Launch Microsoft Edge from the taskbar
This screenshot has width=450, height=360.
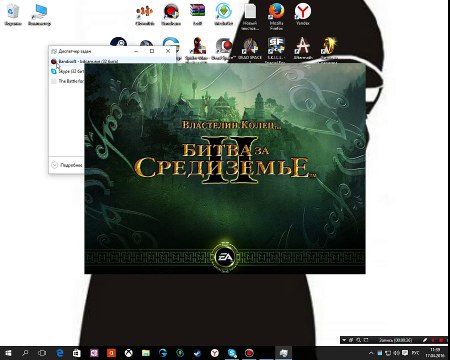pos(60,353)
